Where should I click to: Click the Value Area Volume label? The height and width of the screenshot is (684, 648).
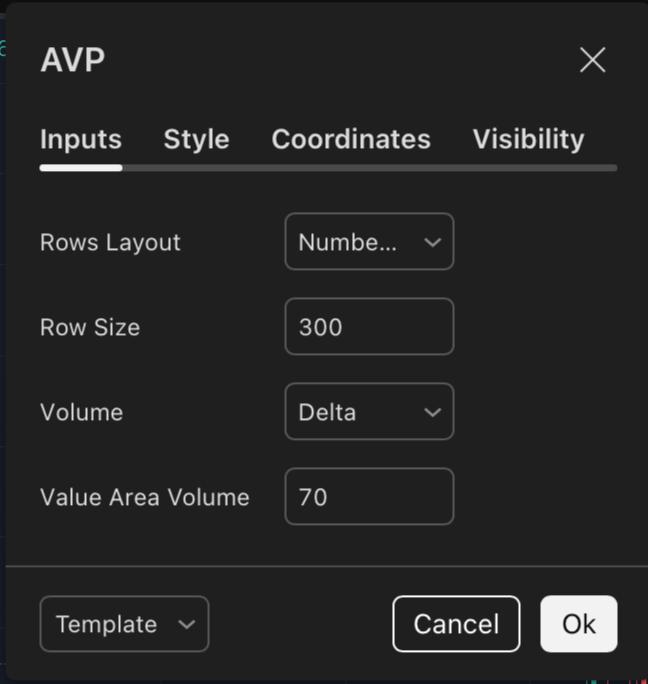(x=145, y=497)
